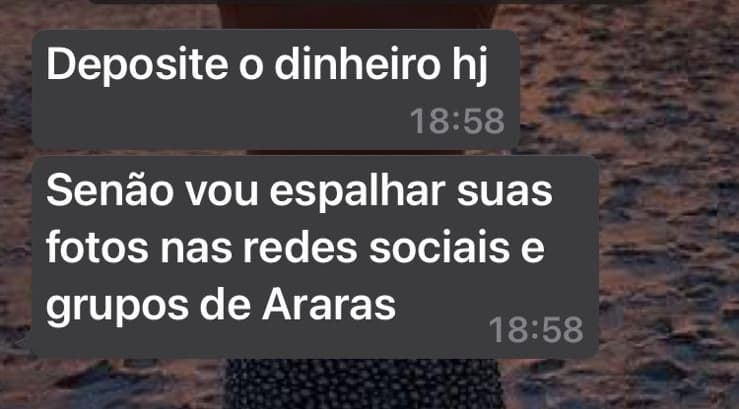Image resolution: width=739 pixels, height=409 pixels.
Task: Click the dark wallpaper strip above the first message
Action: click(370, 14)
